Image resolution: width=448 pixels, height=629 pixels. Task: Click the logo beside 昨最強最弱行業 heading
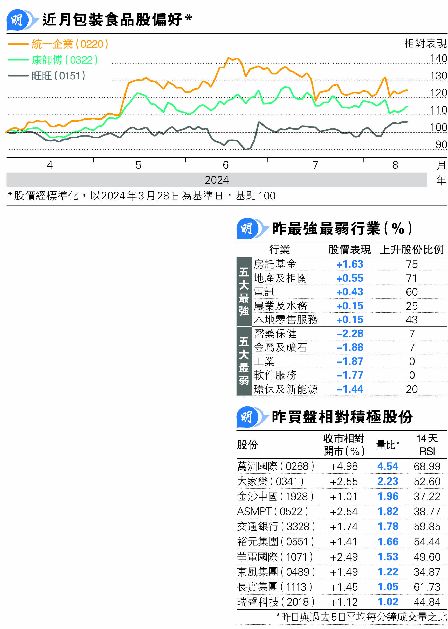pos(251,229)
